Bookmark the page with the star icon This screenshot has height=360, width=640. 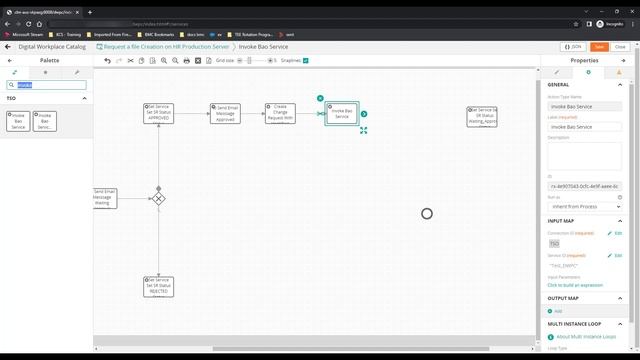576,24
